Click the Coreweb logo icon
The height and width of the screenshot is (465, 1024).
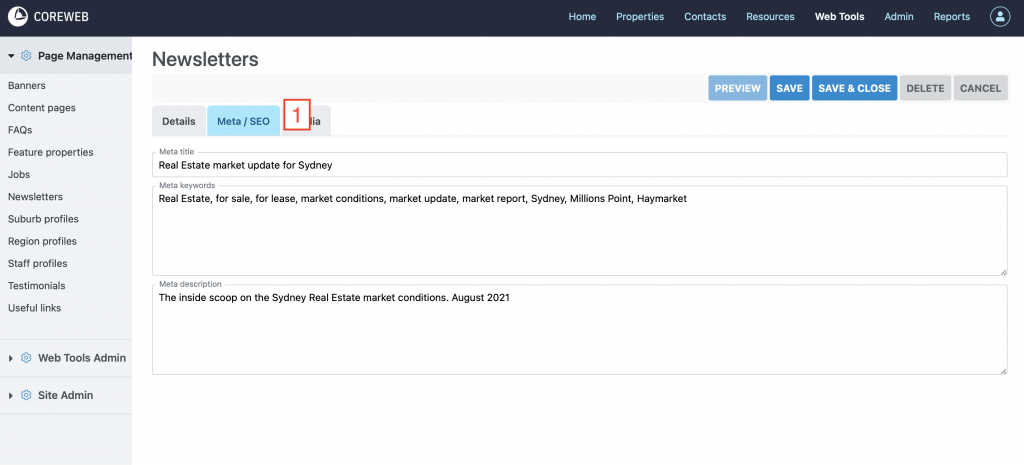18,17
